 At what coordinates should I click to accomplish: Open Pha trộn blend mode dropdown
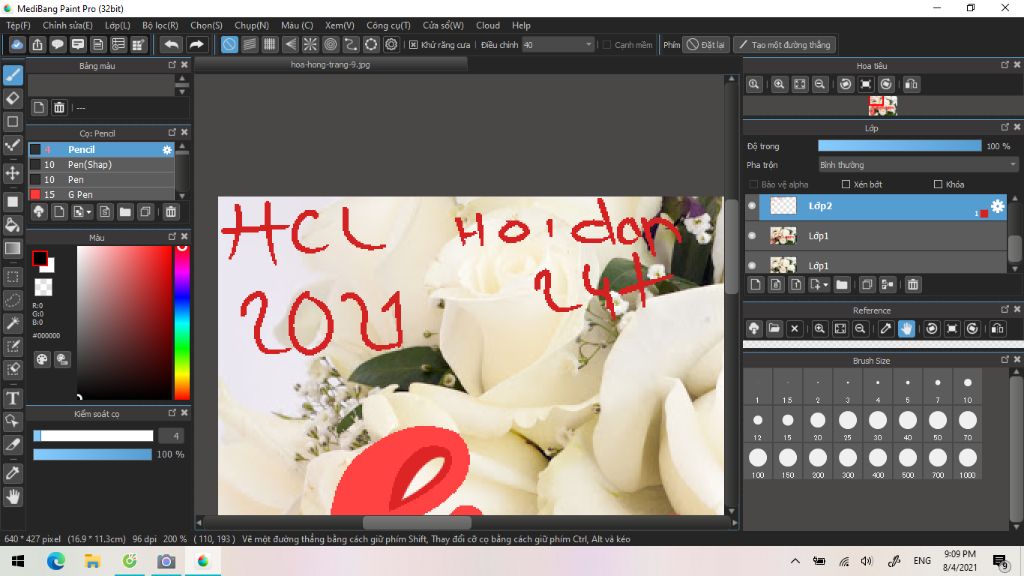(918, 165)
